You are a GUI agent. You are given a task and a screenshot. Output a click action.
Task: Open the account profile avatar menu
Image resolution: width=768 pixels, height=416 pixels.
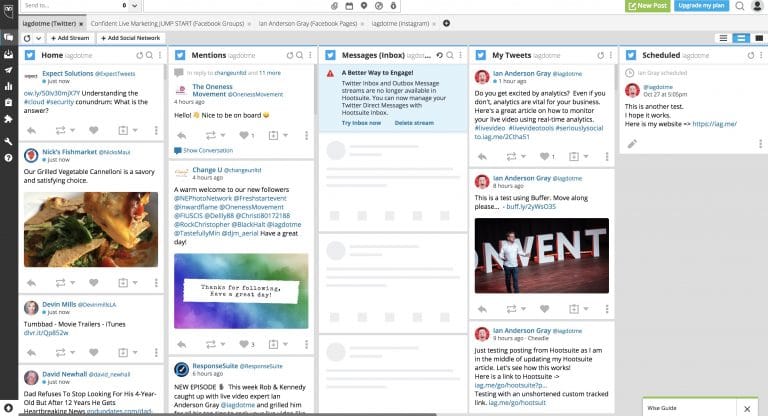pos(758,6)
